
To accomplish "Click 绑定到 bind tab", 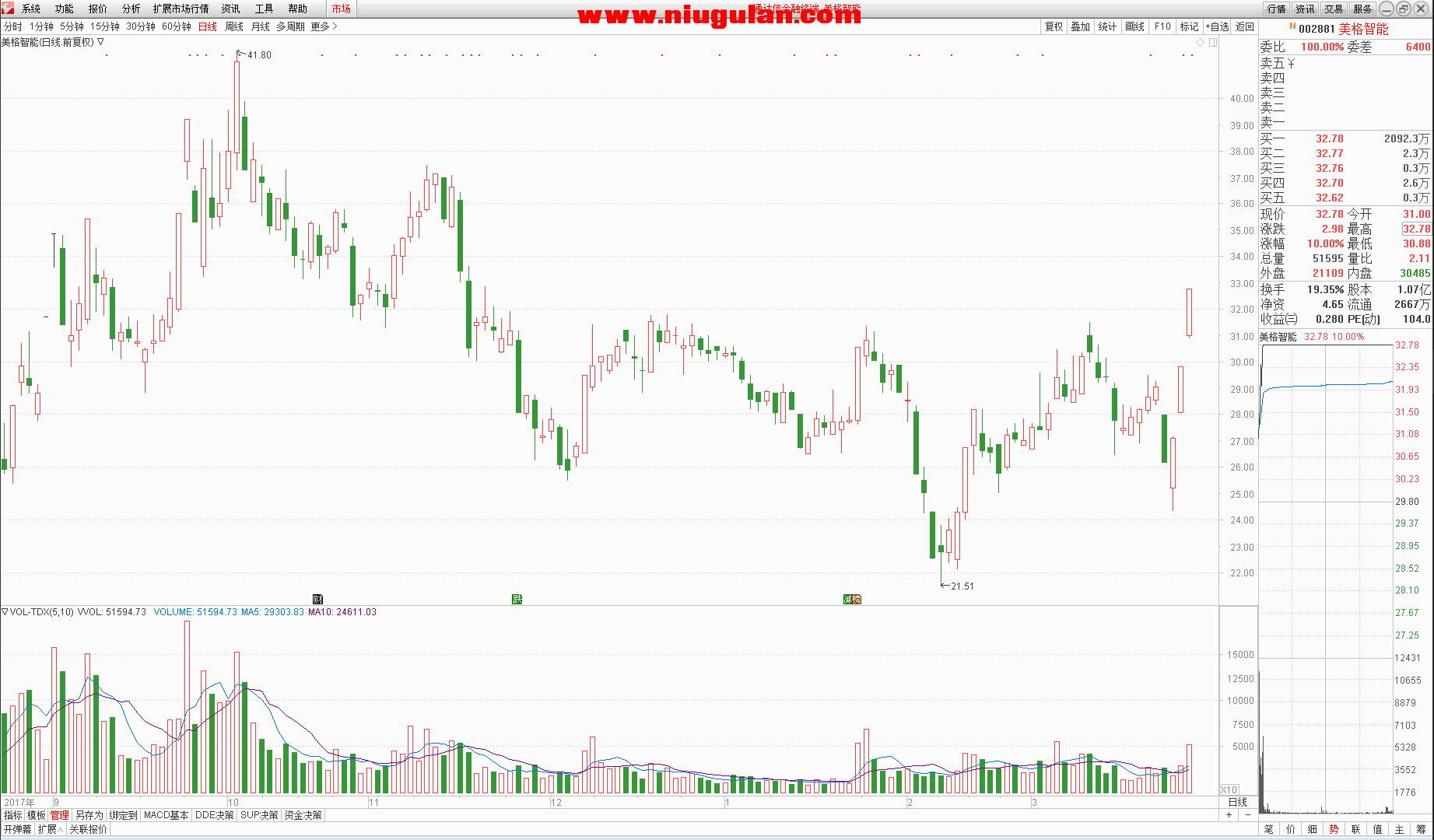I will tap(124, 816).
